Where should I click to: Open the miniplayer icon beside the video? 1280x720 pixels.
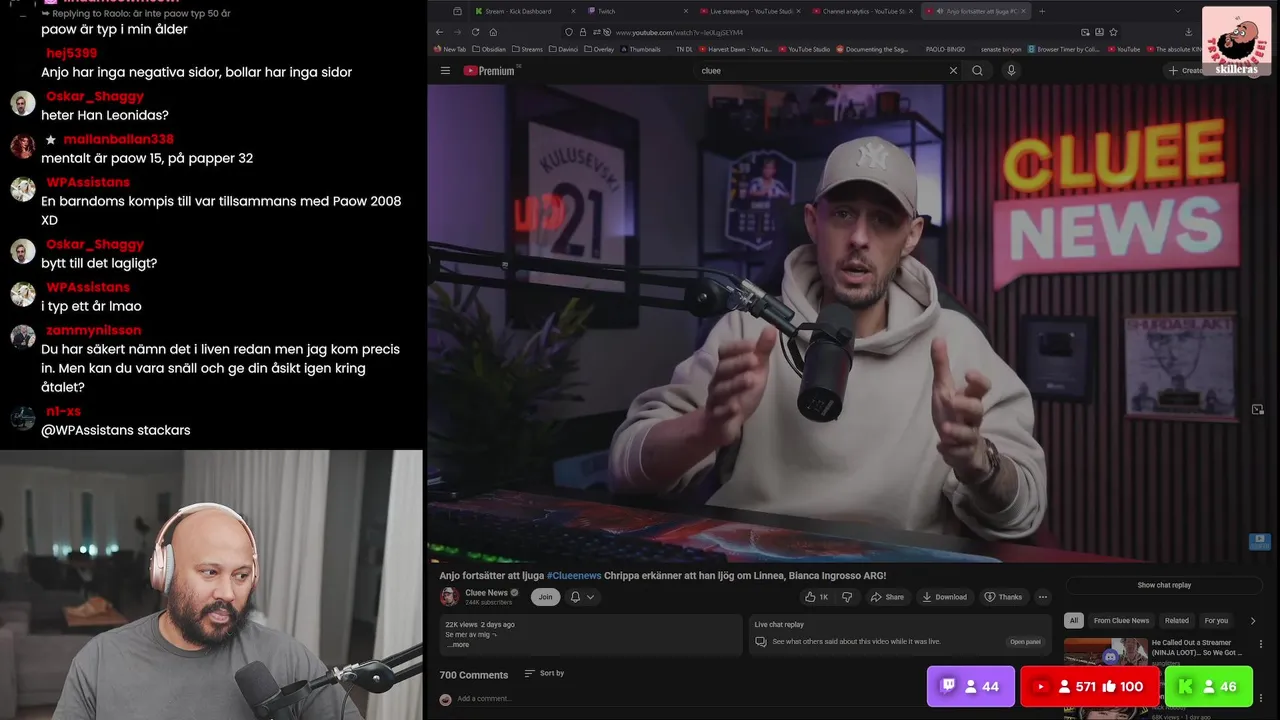click(1258, 409)
